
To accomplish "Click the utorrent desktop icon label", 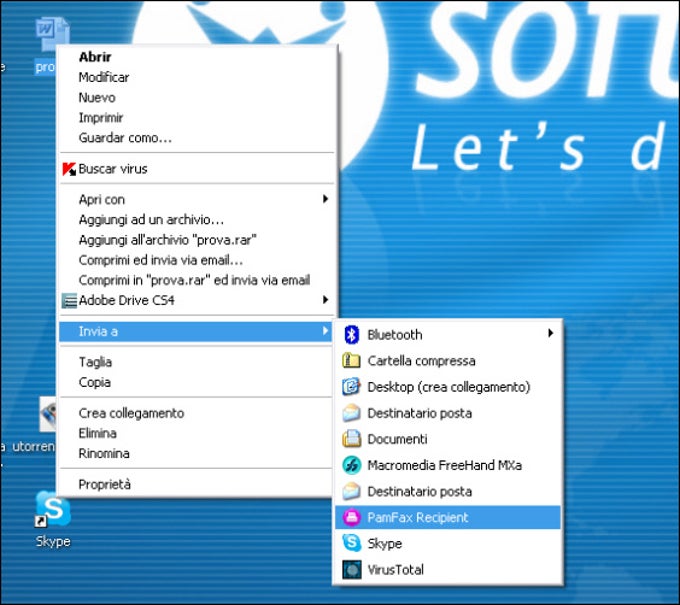I will 33,446.
